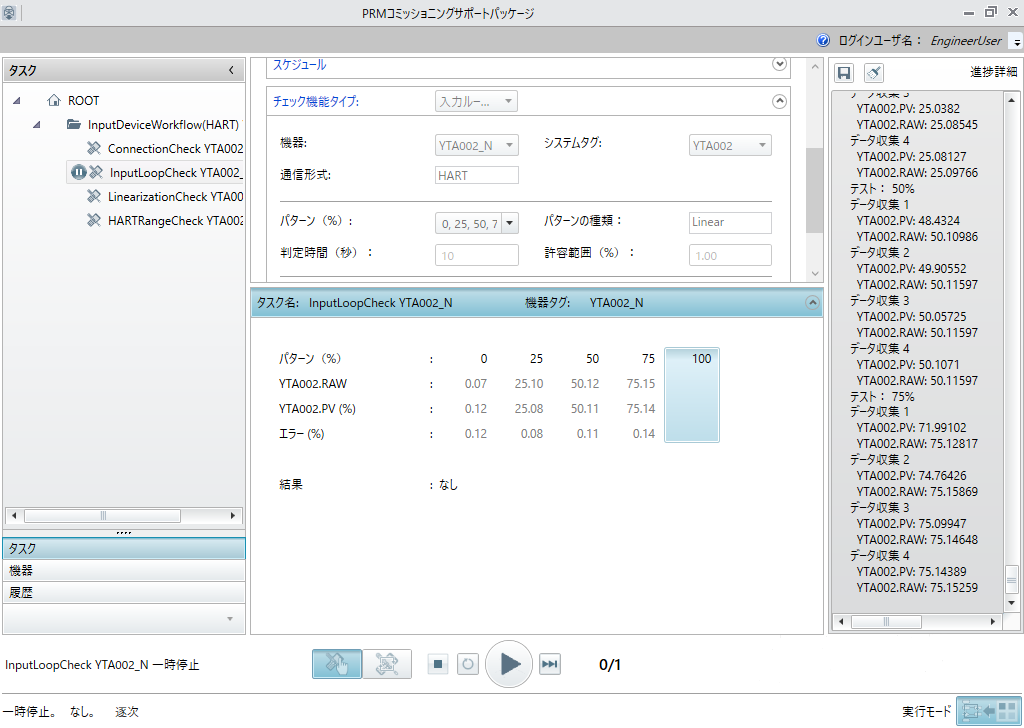The image size is (1024, 728).
Task: Click the task tree scroll-right arrow
Action: [x=233, y=515]
